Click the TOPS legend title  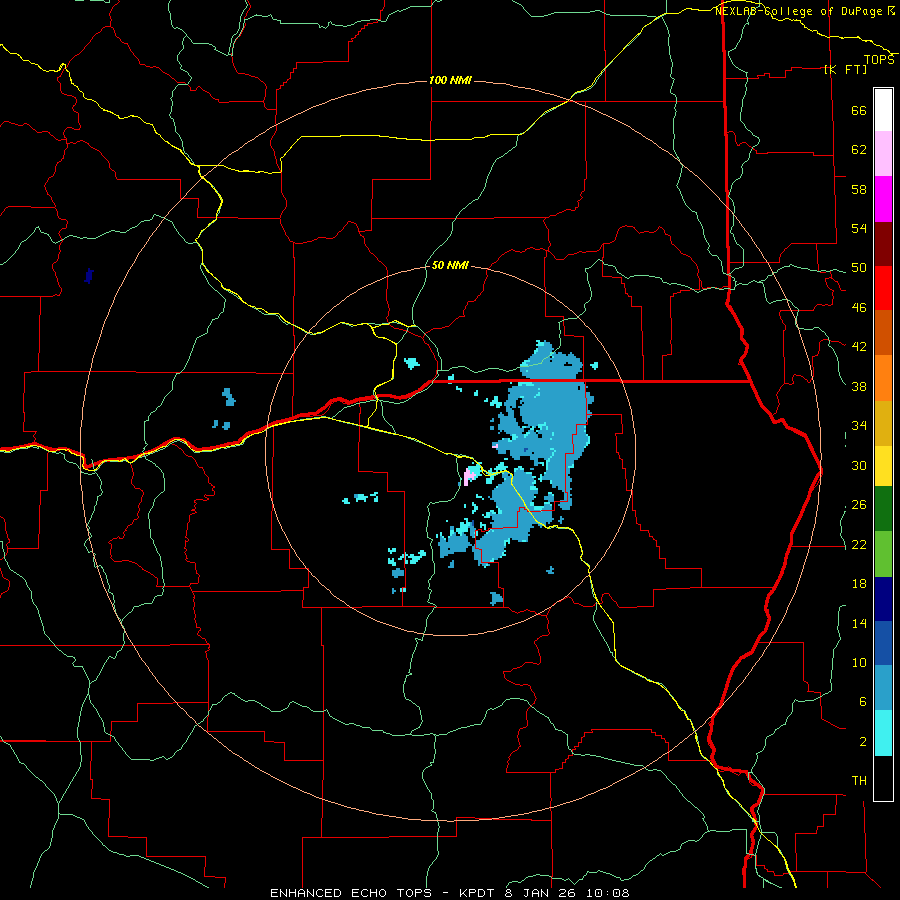click(879, 60)
